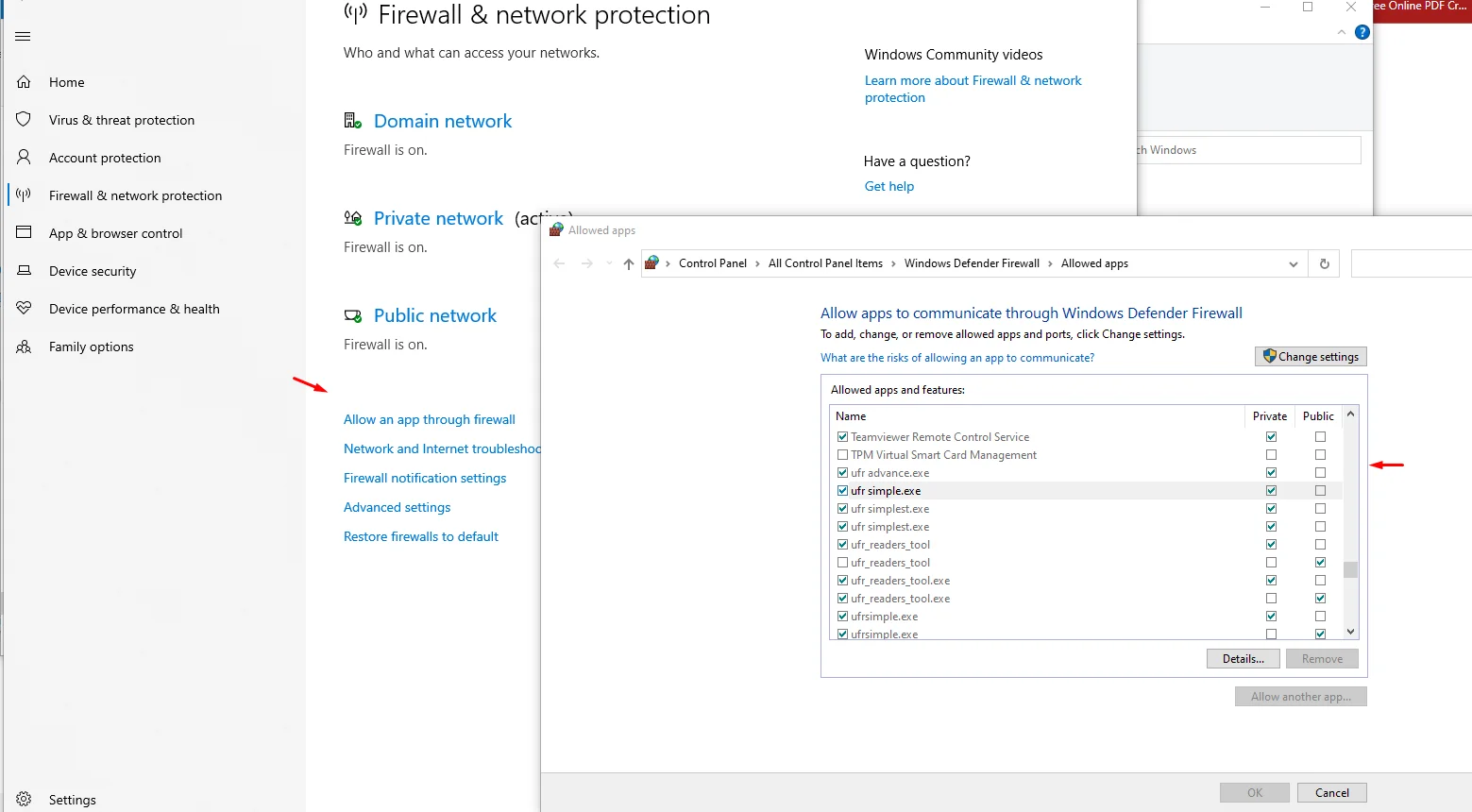Click the scroll-down arrow of the apps list

click(x=1350, y=632)
